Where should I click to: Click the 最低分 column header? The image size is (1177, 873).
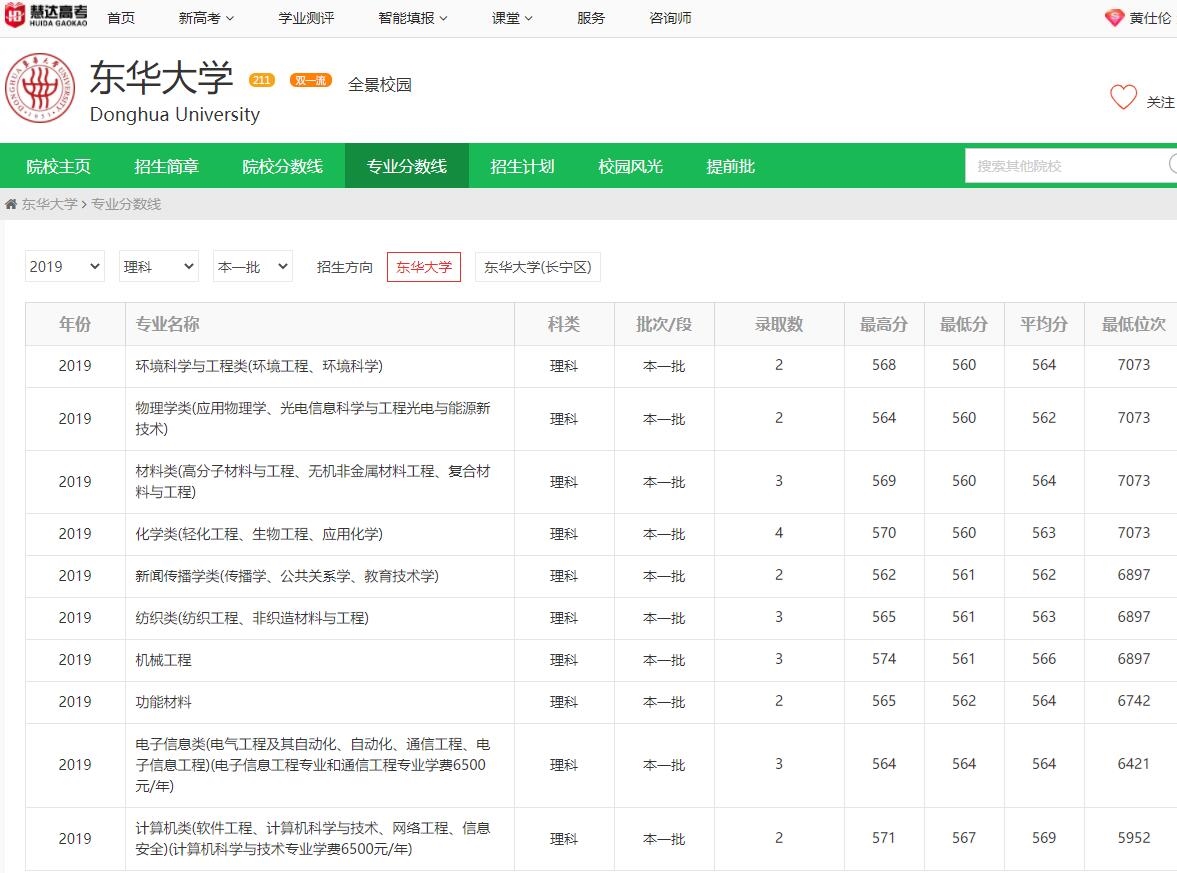click(x=964, y=324)
